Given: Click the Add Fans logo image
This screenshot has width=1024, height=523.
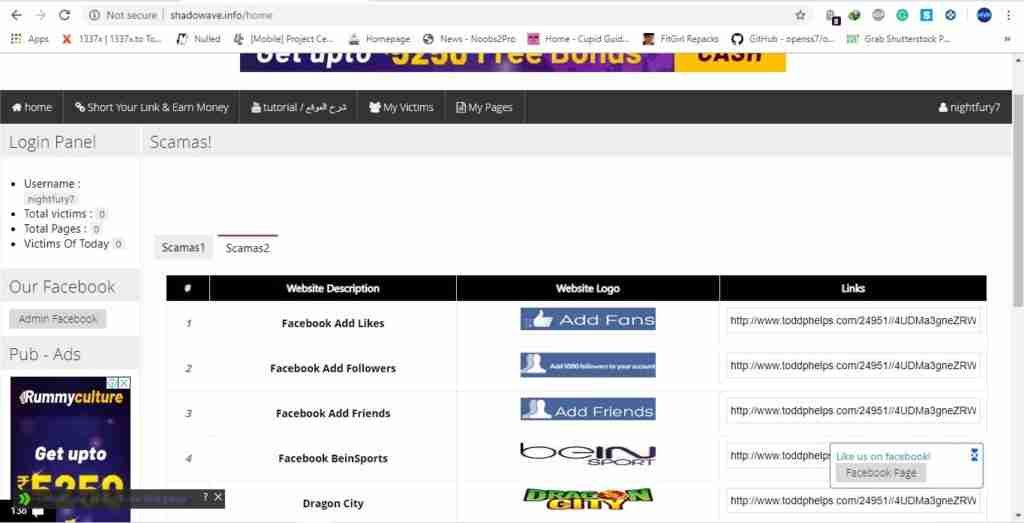Looking at the screenshot, I should click(588, 319).
